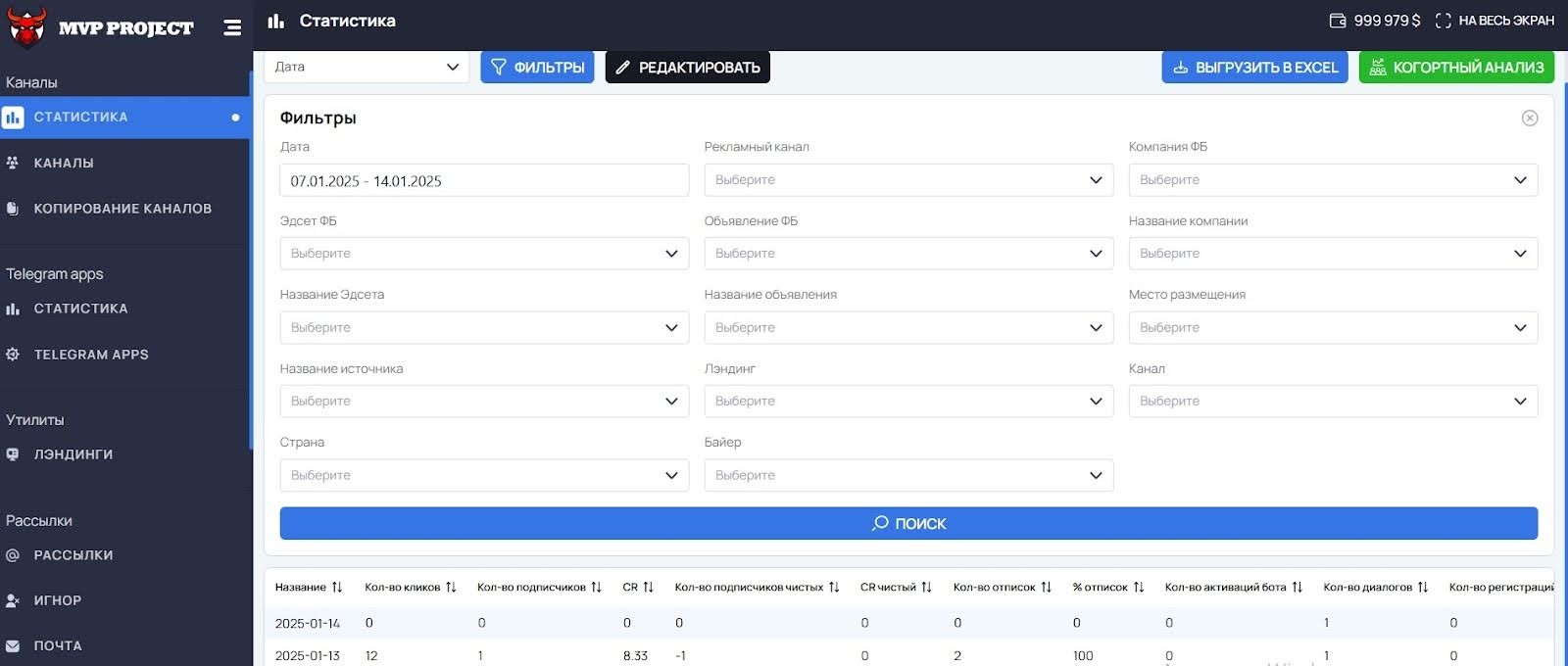Sort by Кол-во подписчиков чистых arrows
1568x666 pixels.
834,588
